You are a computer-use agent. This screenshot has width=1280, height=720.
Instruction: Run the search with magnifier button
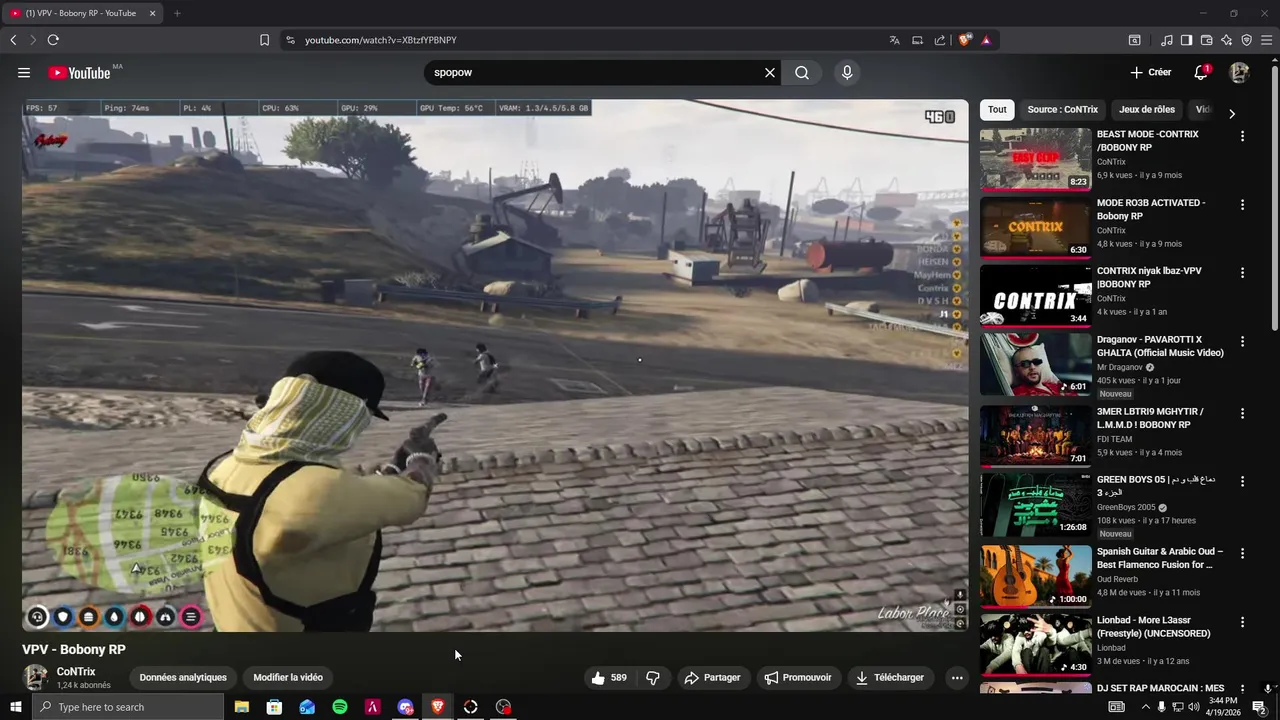802,72
